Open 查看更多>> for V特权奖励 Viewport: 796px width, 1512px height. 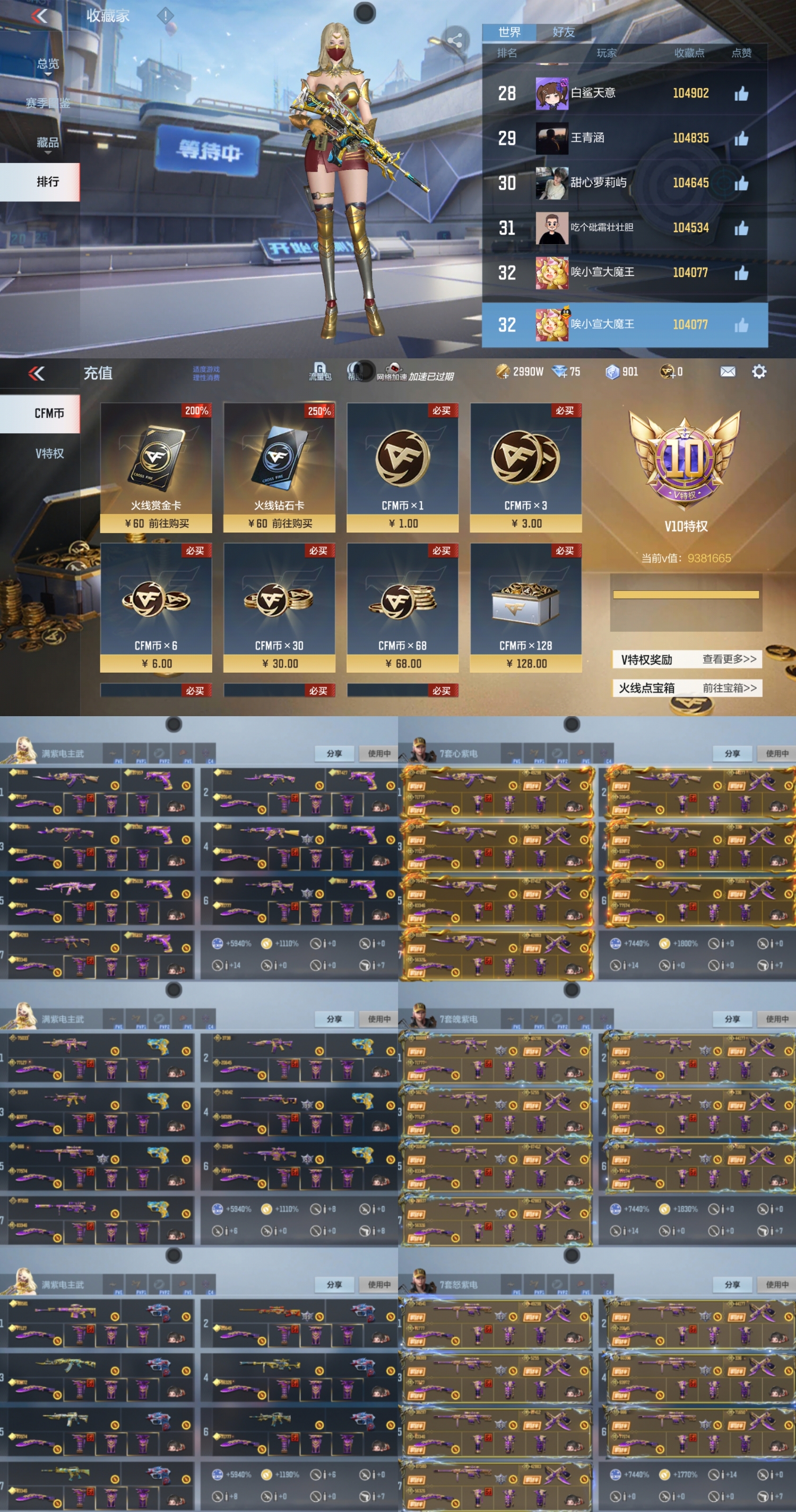point(729,659)
